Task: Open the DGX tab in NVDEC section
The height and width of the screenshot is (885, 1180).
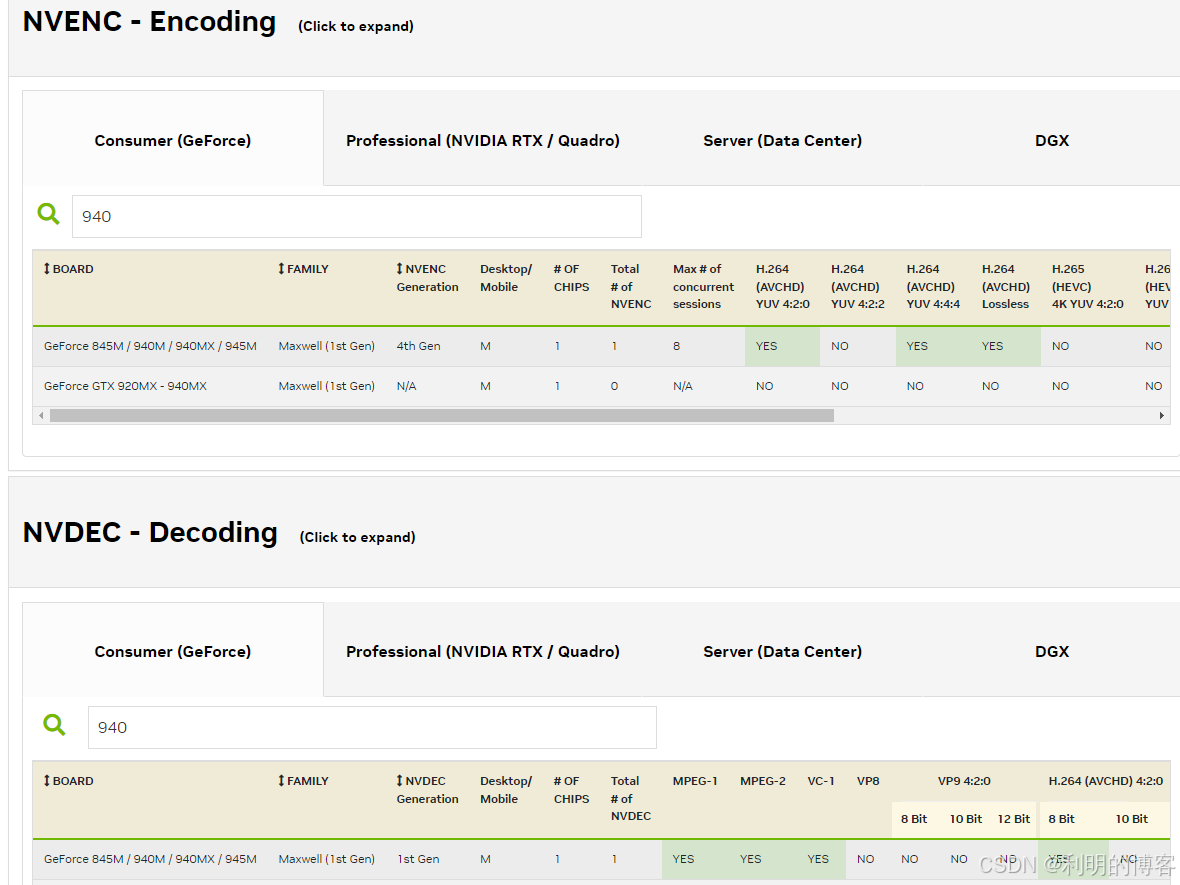Action: [x=1052, y=651]
